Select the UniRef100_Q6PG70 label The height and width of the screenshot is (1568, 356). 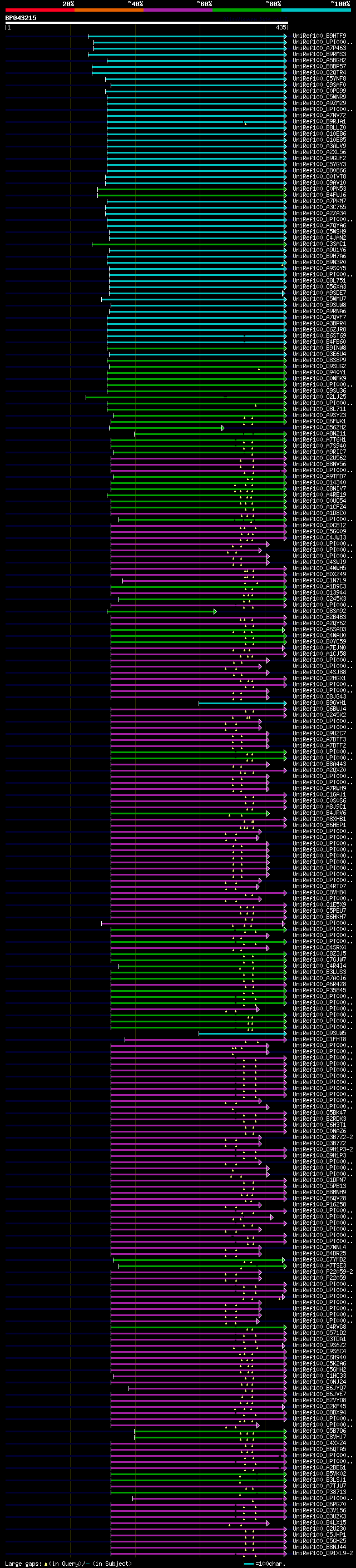(319, 1505)
